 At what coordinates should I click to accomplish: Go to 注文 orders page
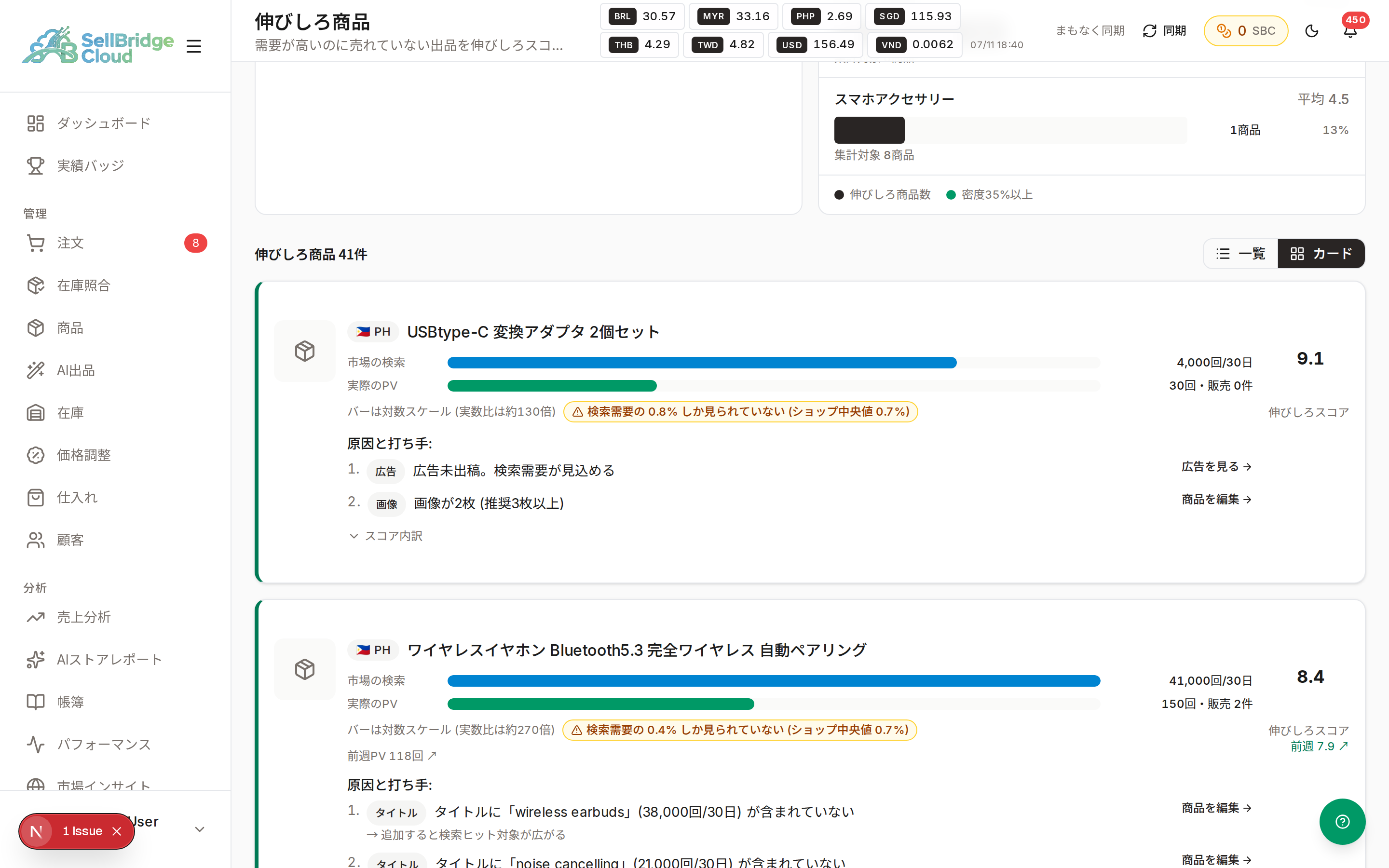[115, 243]
